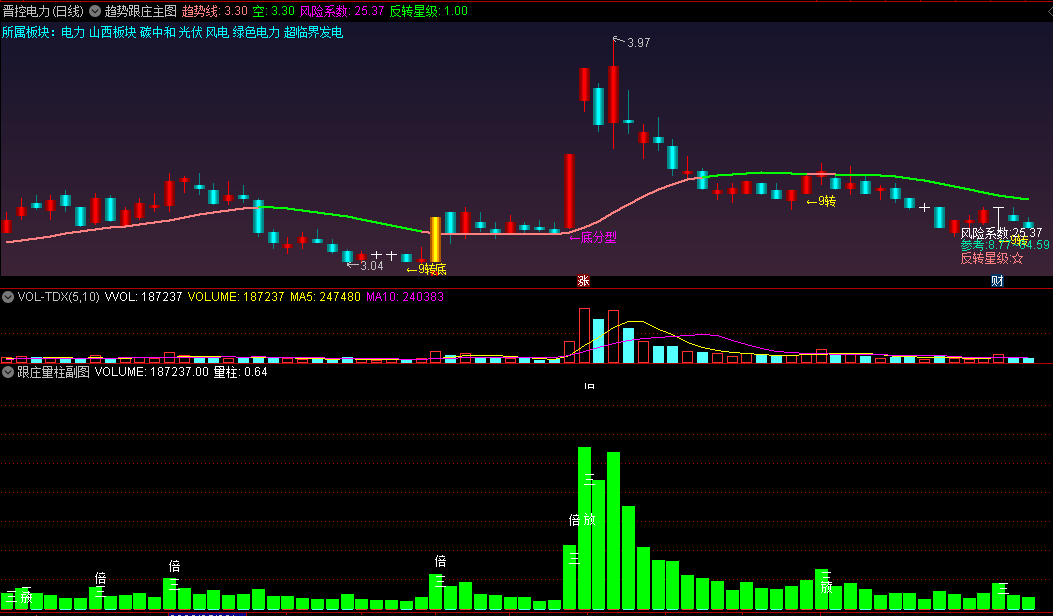
Task: Click the red 涨 event marker icon
Action: click(583, 281)
